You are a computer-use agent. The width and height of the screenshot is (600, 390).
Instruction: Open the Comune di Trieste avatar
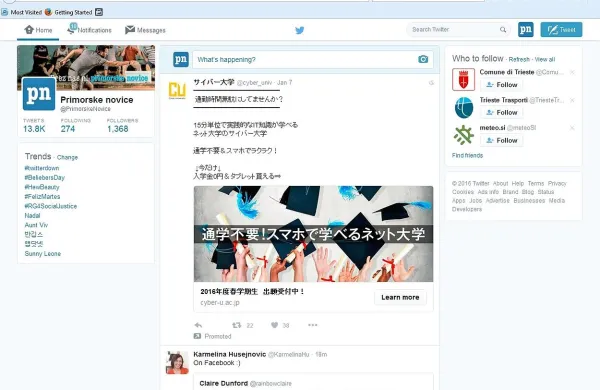(463, 80)
